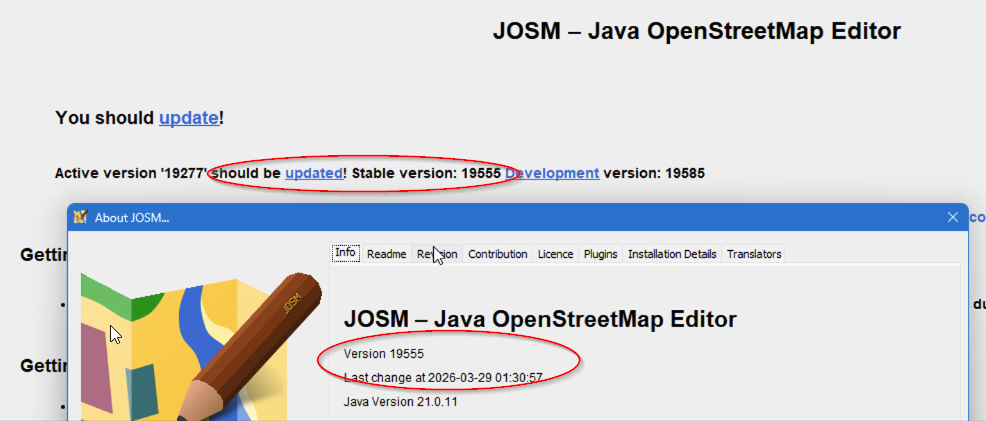The height and width of the screenshot is (421, 986).
Task: Open the Revision tab
Action: point(437,254)
